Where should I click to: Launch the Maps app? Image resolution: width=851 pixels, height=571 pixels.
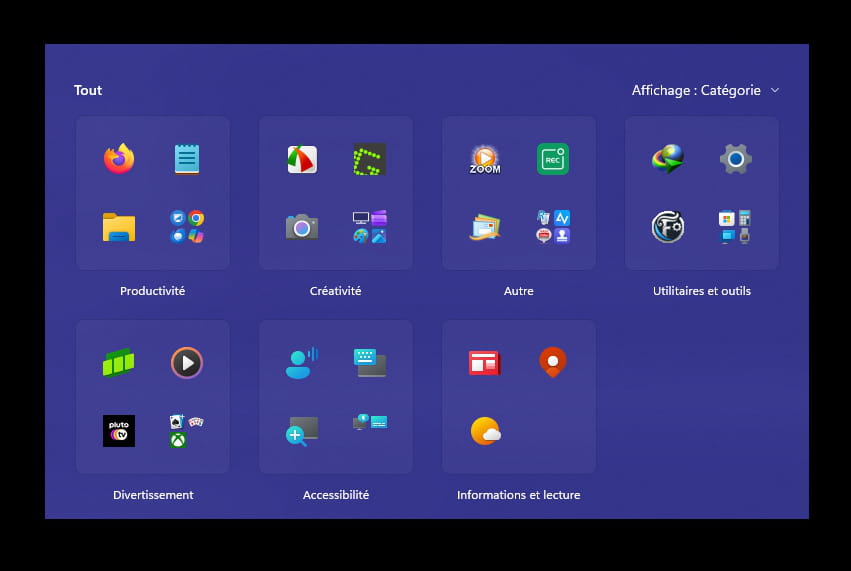(x=552, y=362)
